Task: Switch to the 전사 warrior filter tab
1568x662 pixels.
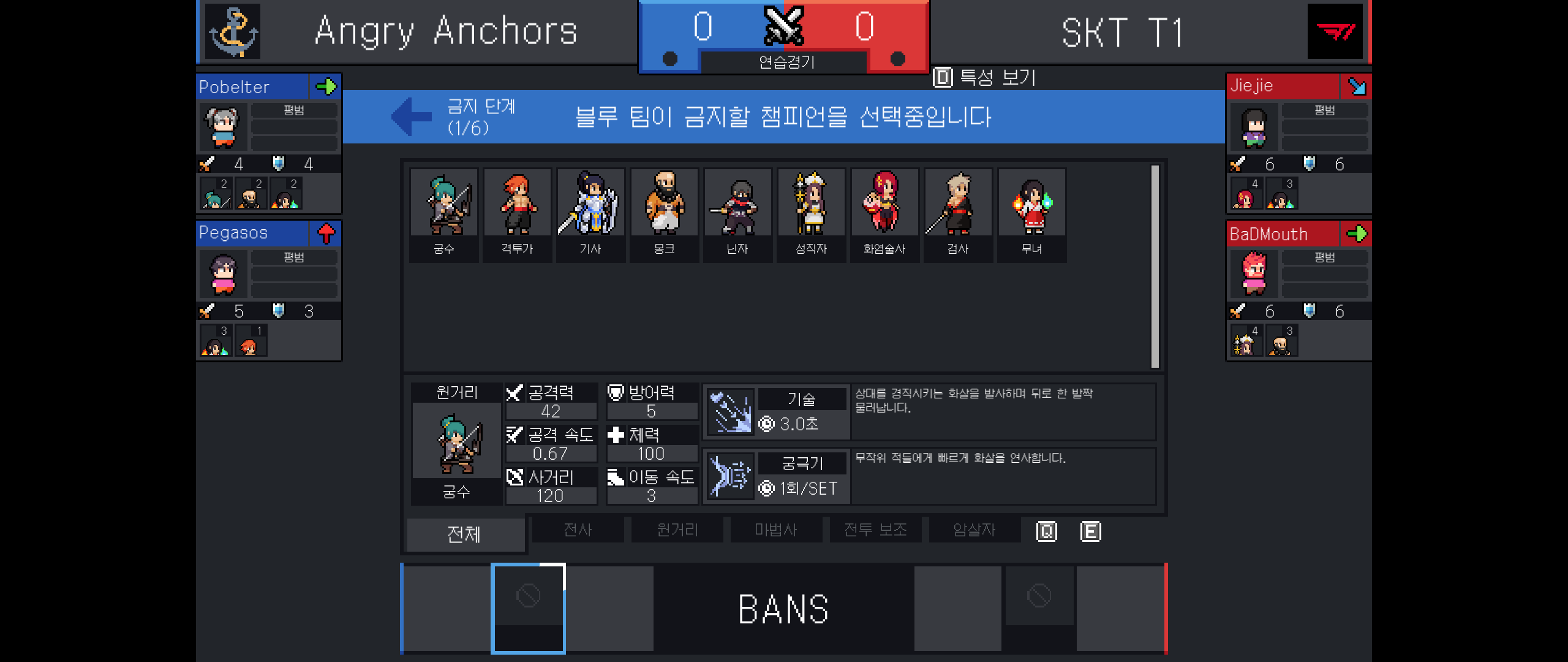Action: pos(578,530)
